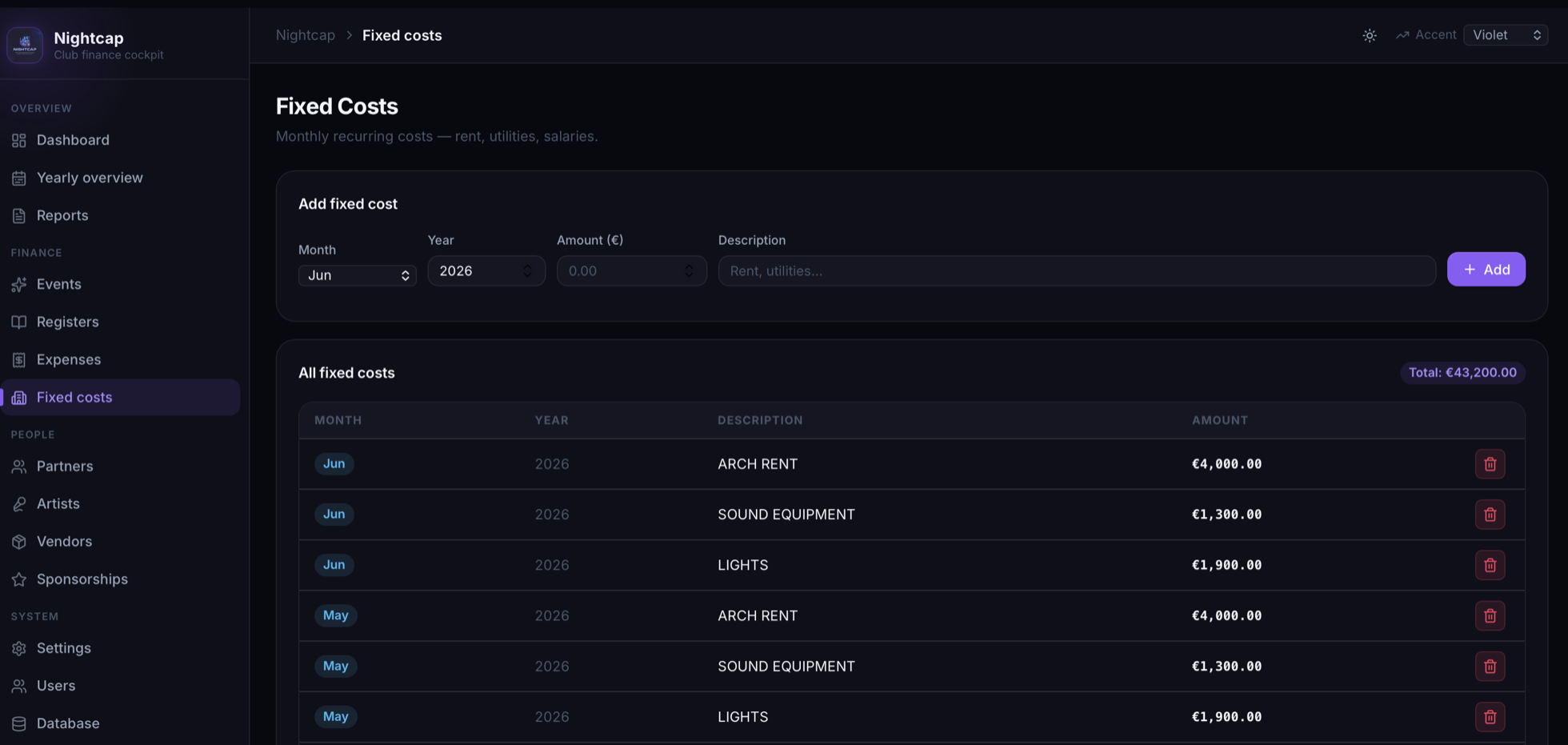
Task: Click the MONTH column header
Action: pos(338,420)
